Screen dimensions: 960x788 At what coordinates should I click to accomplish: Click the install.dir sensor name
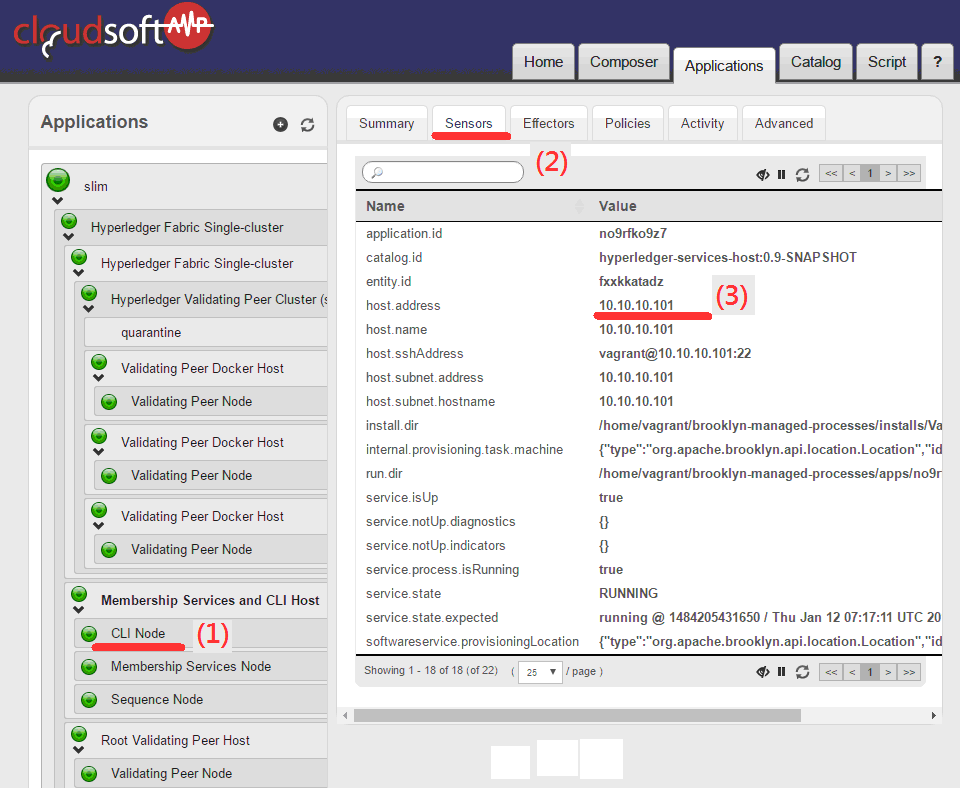coord(392,425)
